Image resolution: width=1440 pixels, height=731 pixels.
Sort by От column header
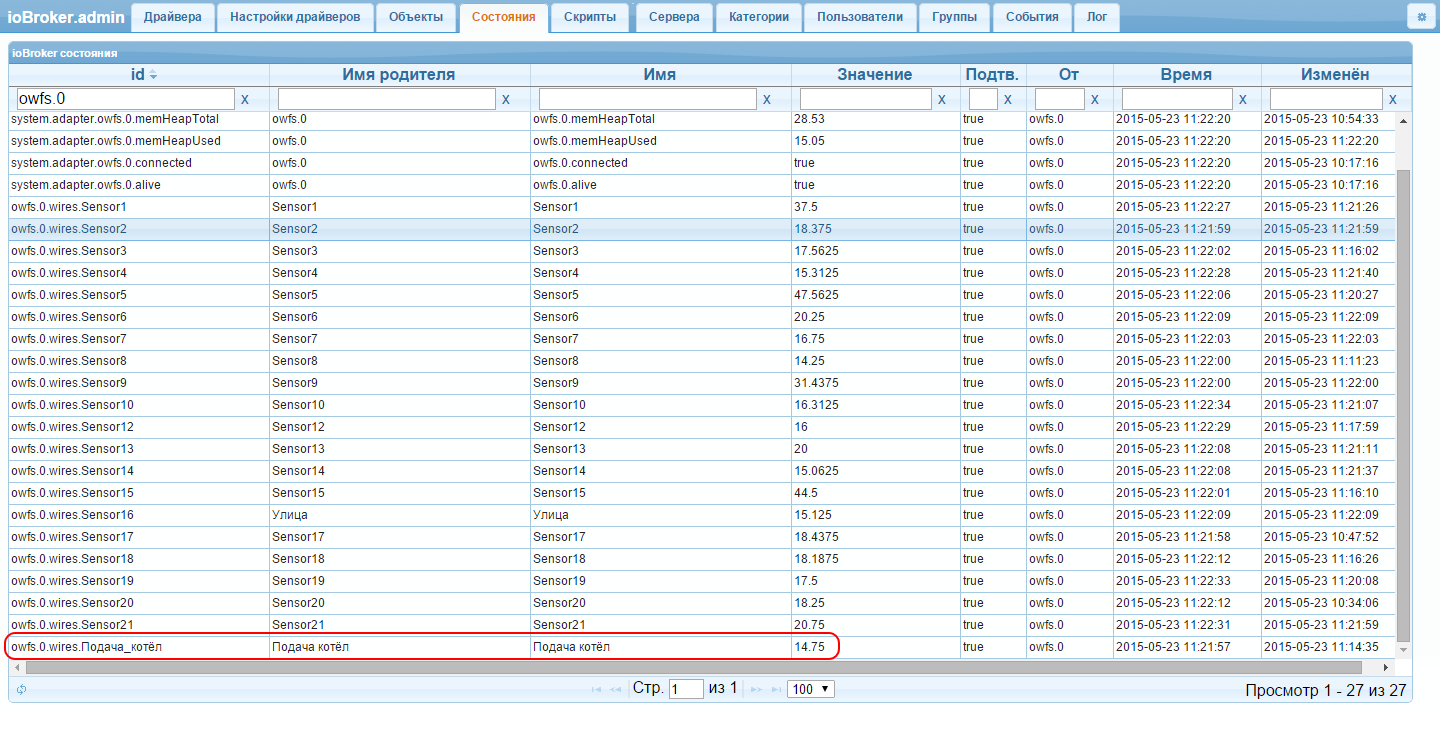(x=1069, y=74)
